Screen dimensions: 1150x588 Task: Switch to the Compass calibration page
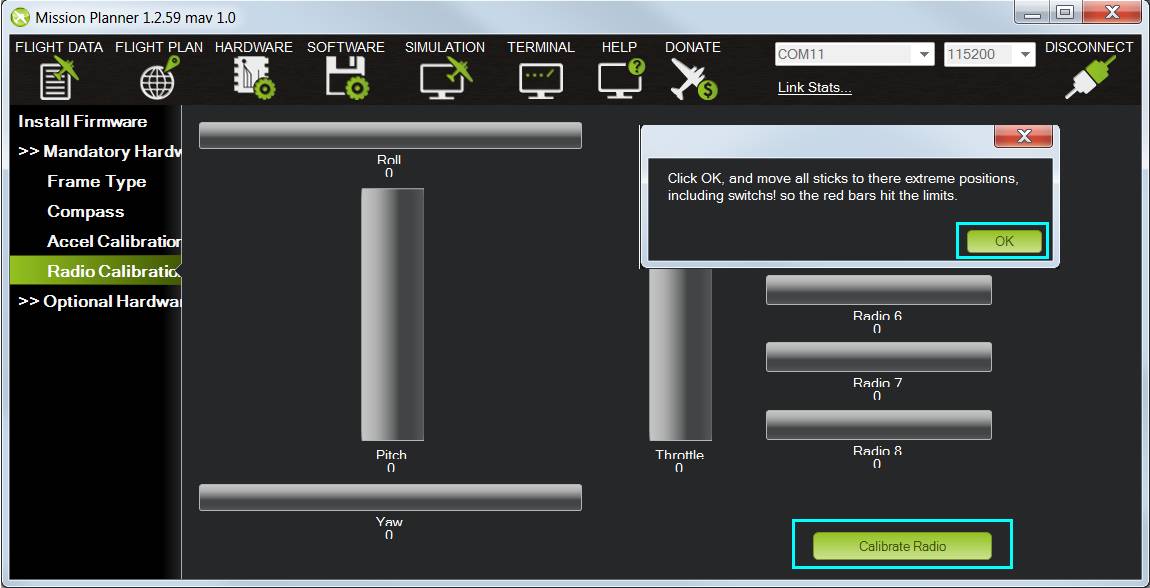[x=86, y=211]
